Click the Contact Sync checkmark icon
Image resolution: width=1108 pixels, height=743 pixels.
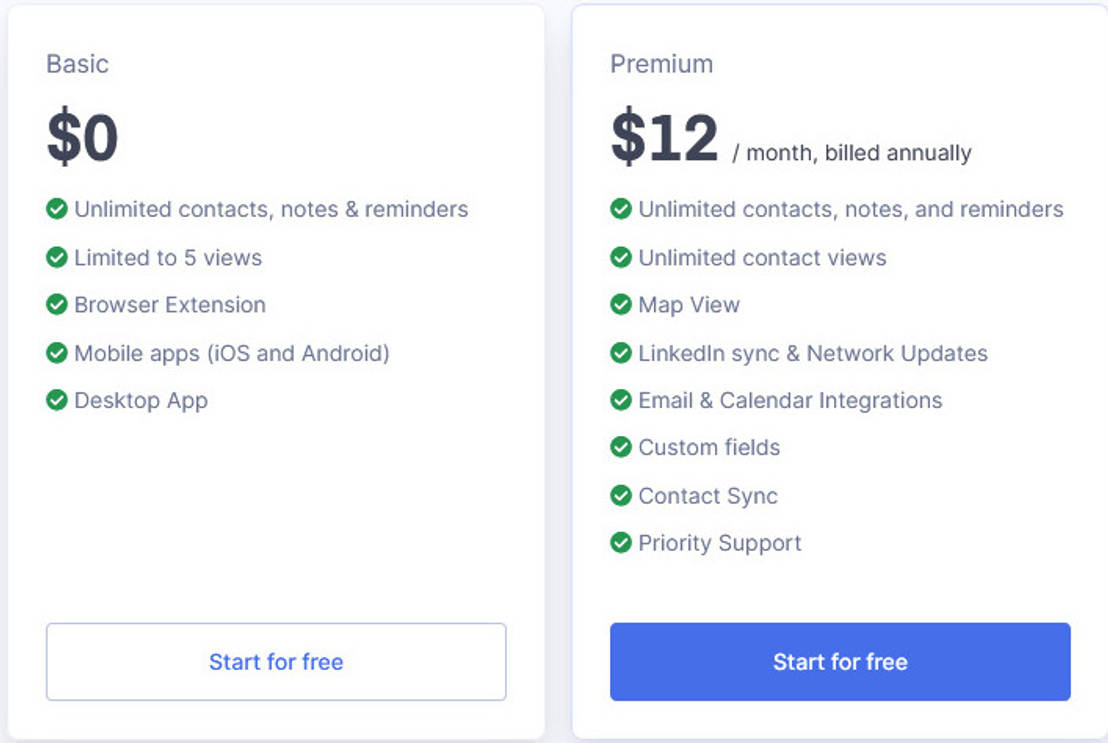(x=620, y=496)
